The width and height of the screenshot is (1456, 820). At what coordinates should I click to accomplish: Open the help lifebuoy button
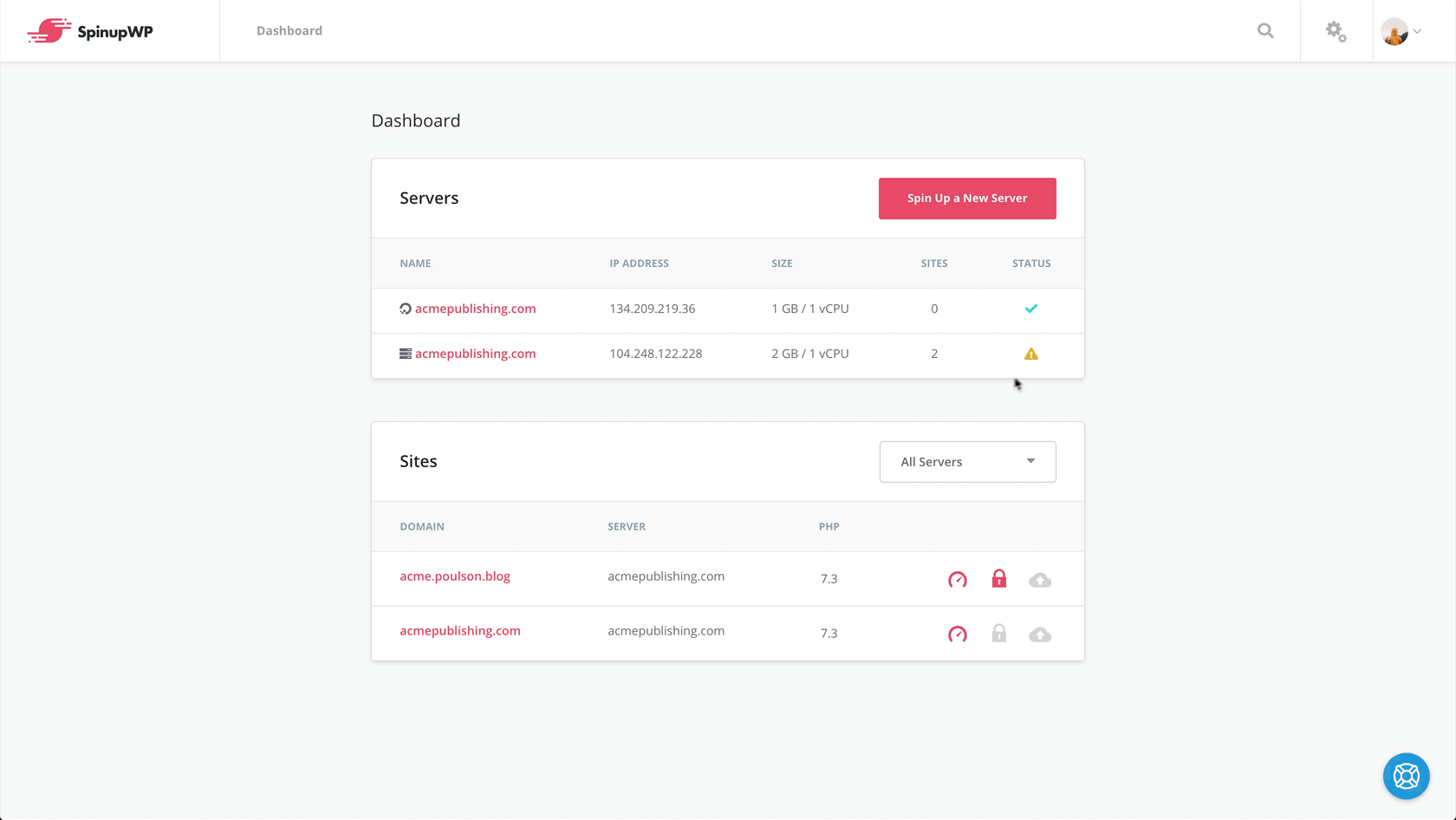coord(1406,776)
